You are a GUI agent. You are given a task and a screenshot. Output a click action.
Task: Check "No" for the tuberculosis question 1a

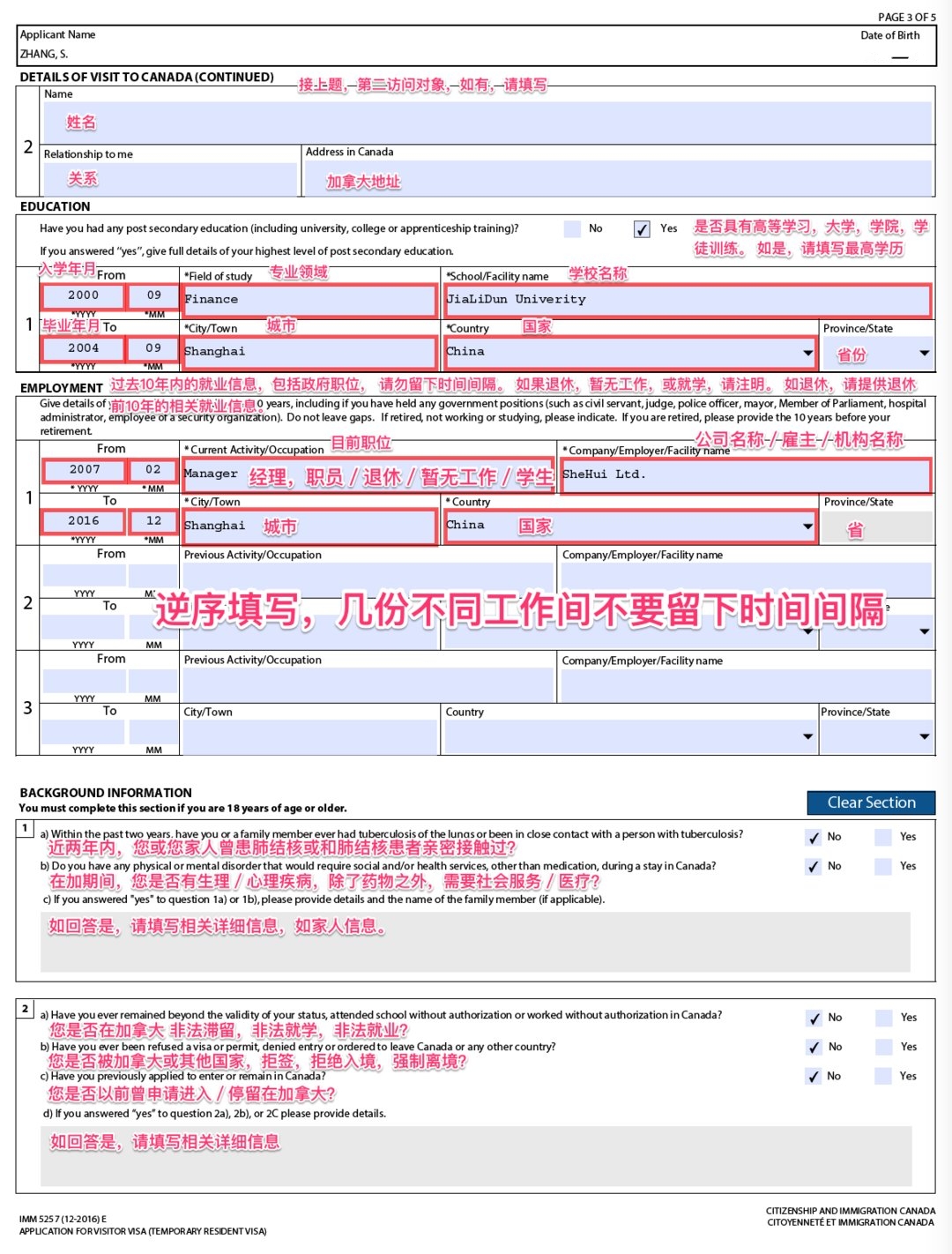814,837
